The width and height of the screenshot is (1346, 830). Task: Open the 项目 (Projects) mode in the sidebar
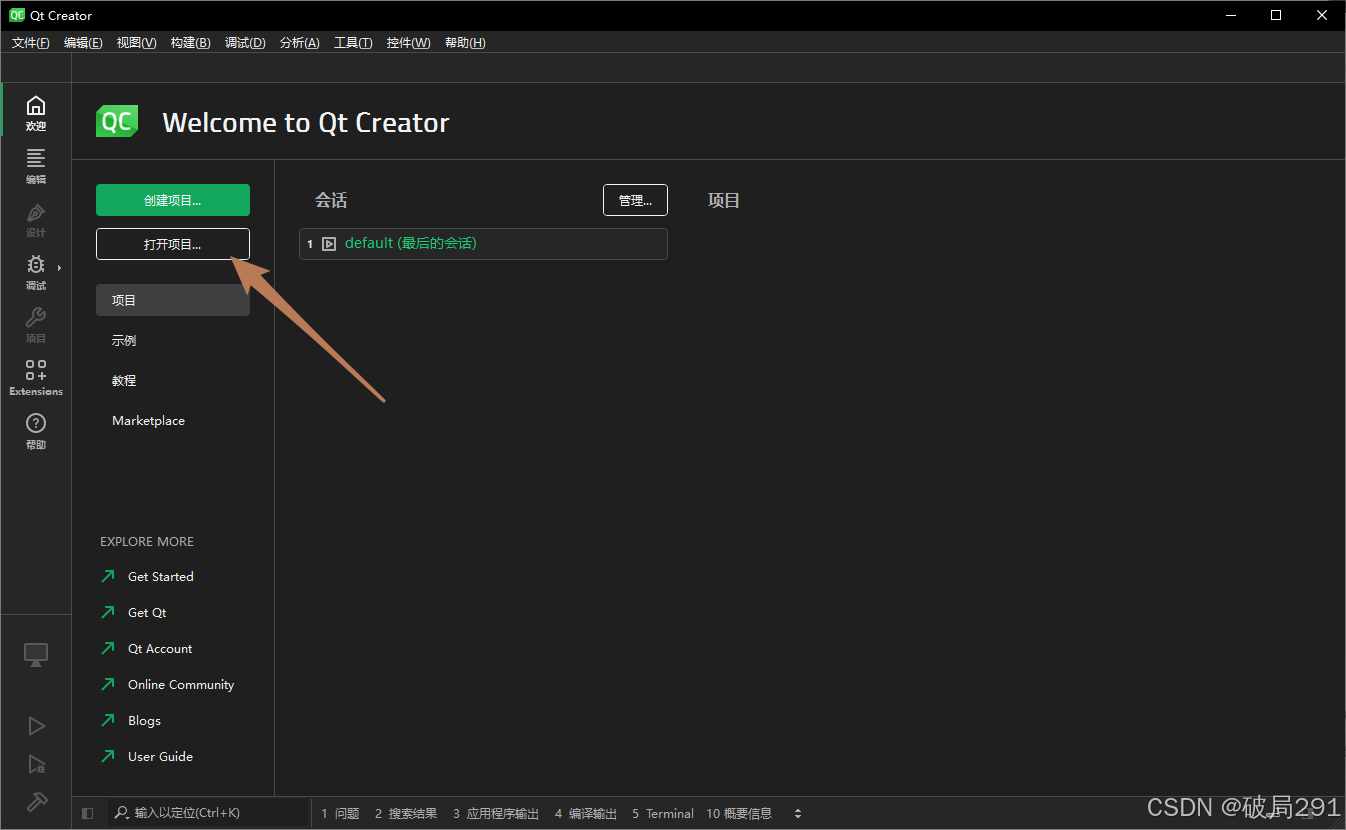coord(36,325)
